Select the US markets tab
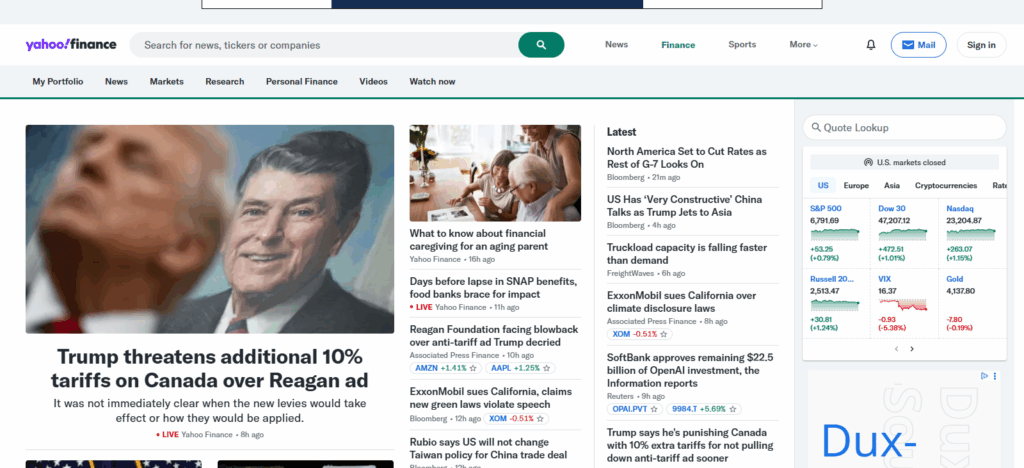 point(823,185)
